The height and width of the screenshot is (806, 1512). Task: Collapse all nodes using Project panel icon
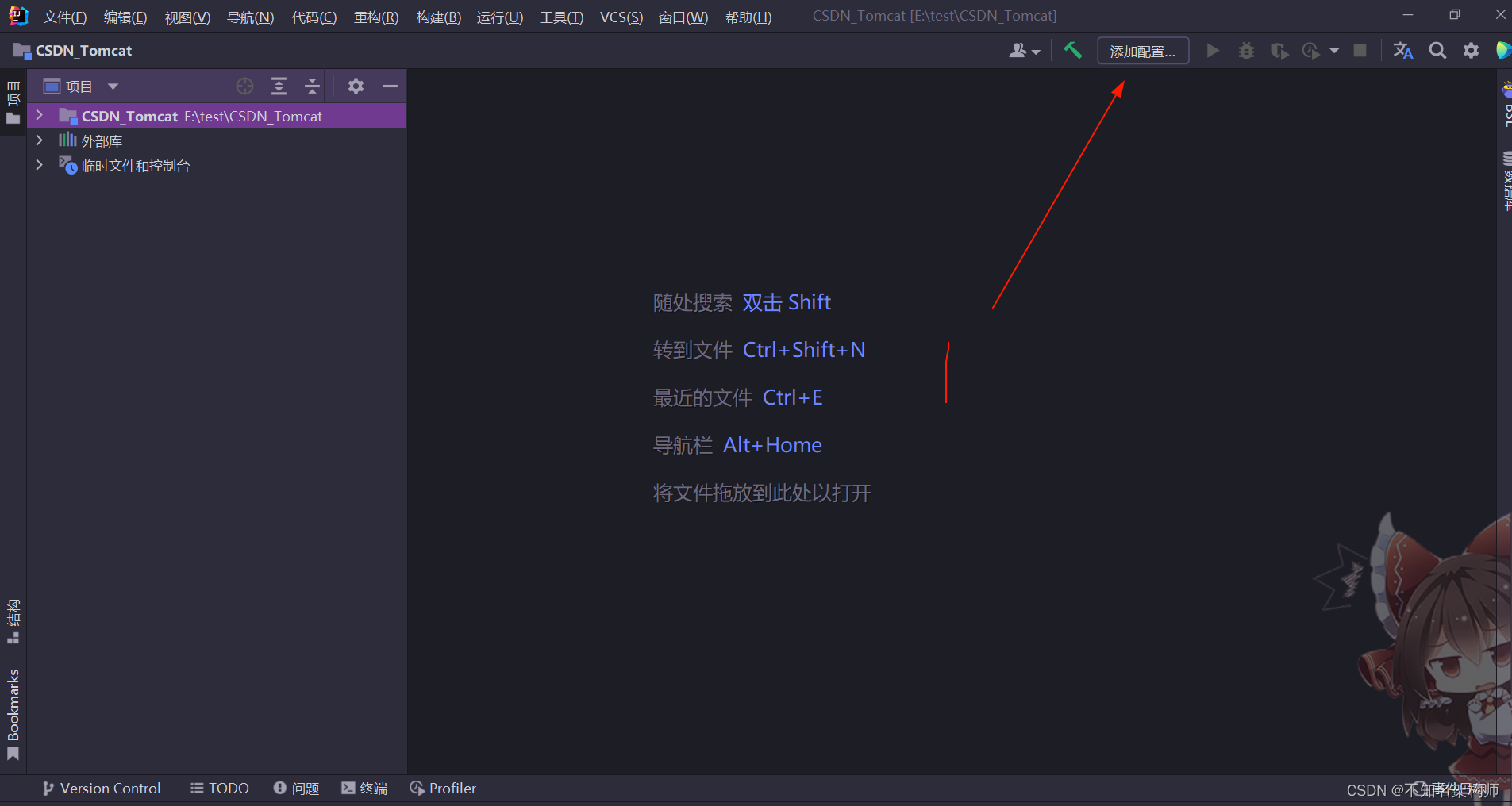(x=312, y=86)
